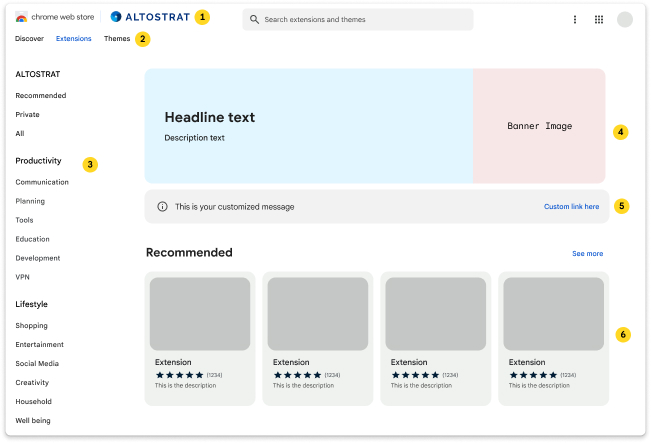Open the Well being category
This screenshot has width=651, height=443.
[33, 421]
